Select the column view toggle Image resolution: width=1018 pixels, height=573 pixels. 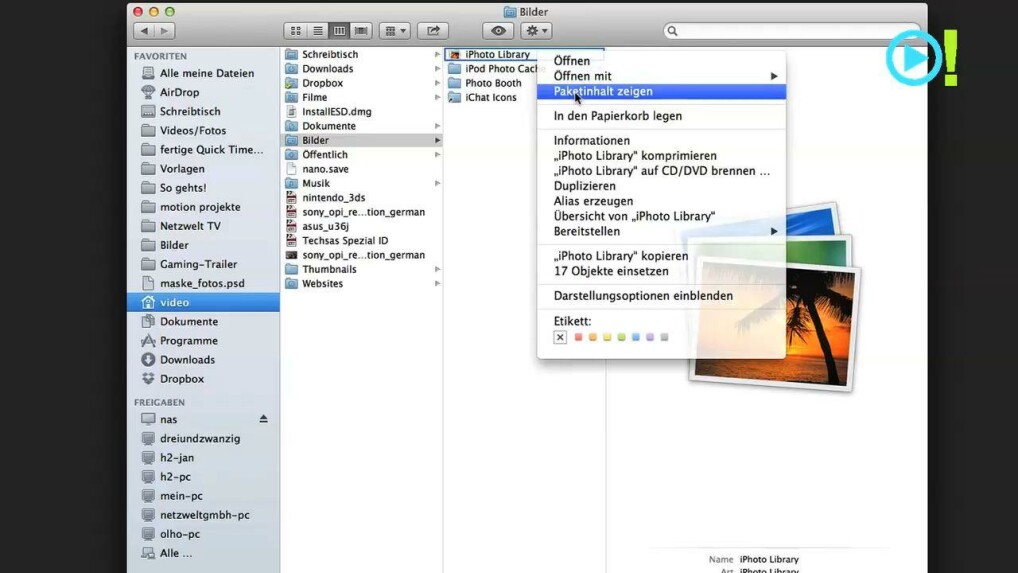[340, 31]
